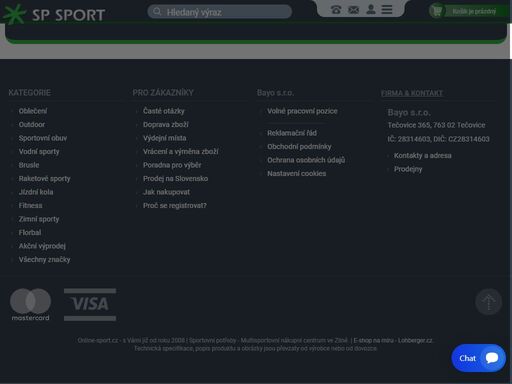Open the hamburger menu icon
The height and width of the screenshot is (384, 512).
[x=387, y=9]
